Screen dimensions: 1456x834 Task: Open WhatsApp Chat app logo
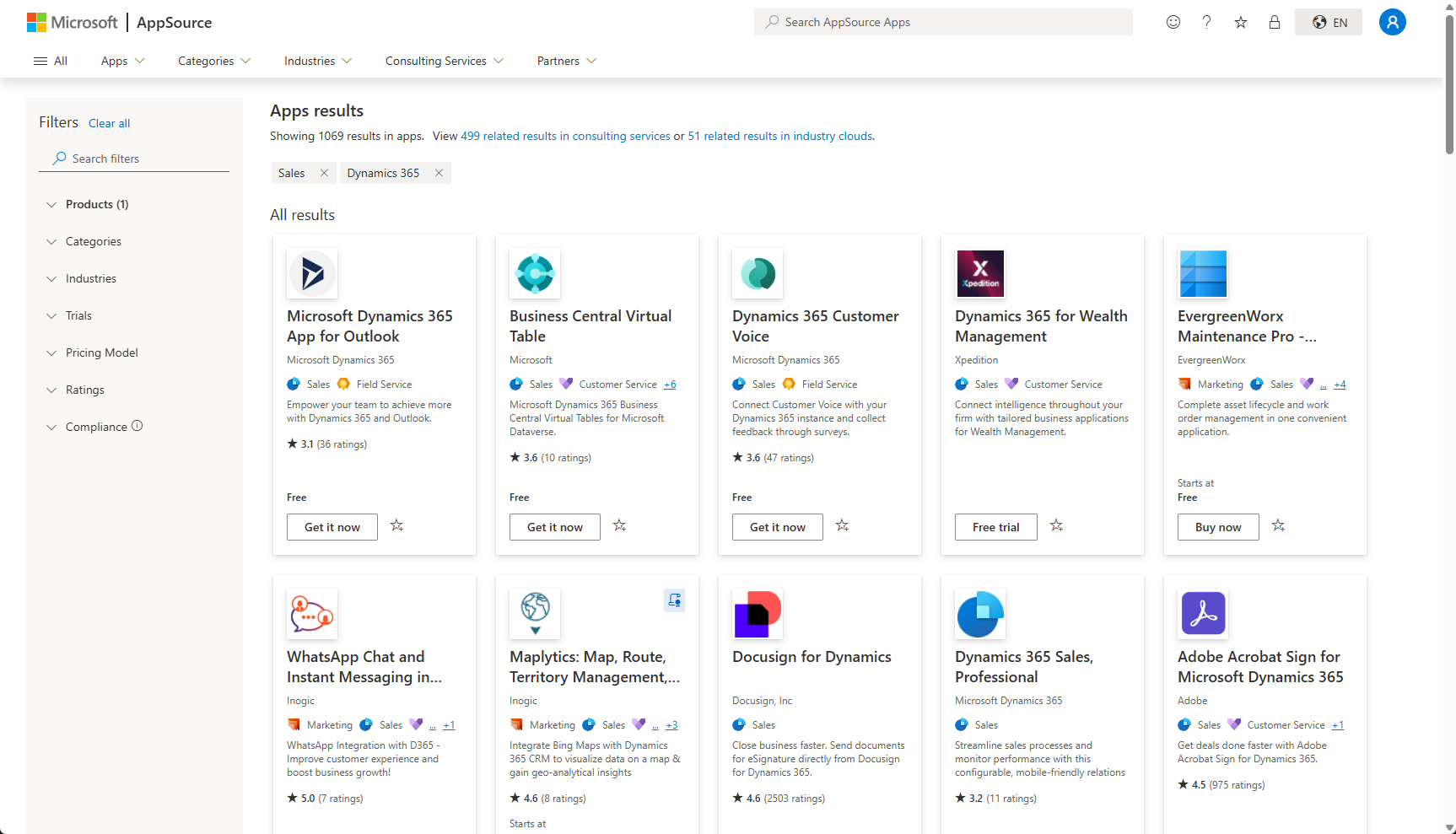(312, 614)
